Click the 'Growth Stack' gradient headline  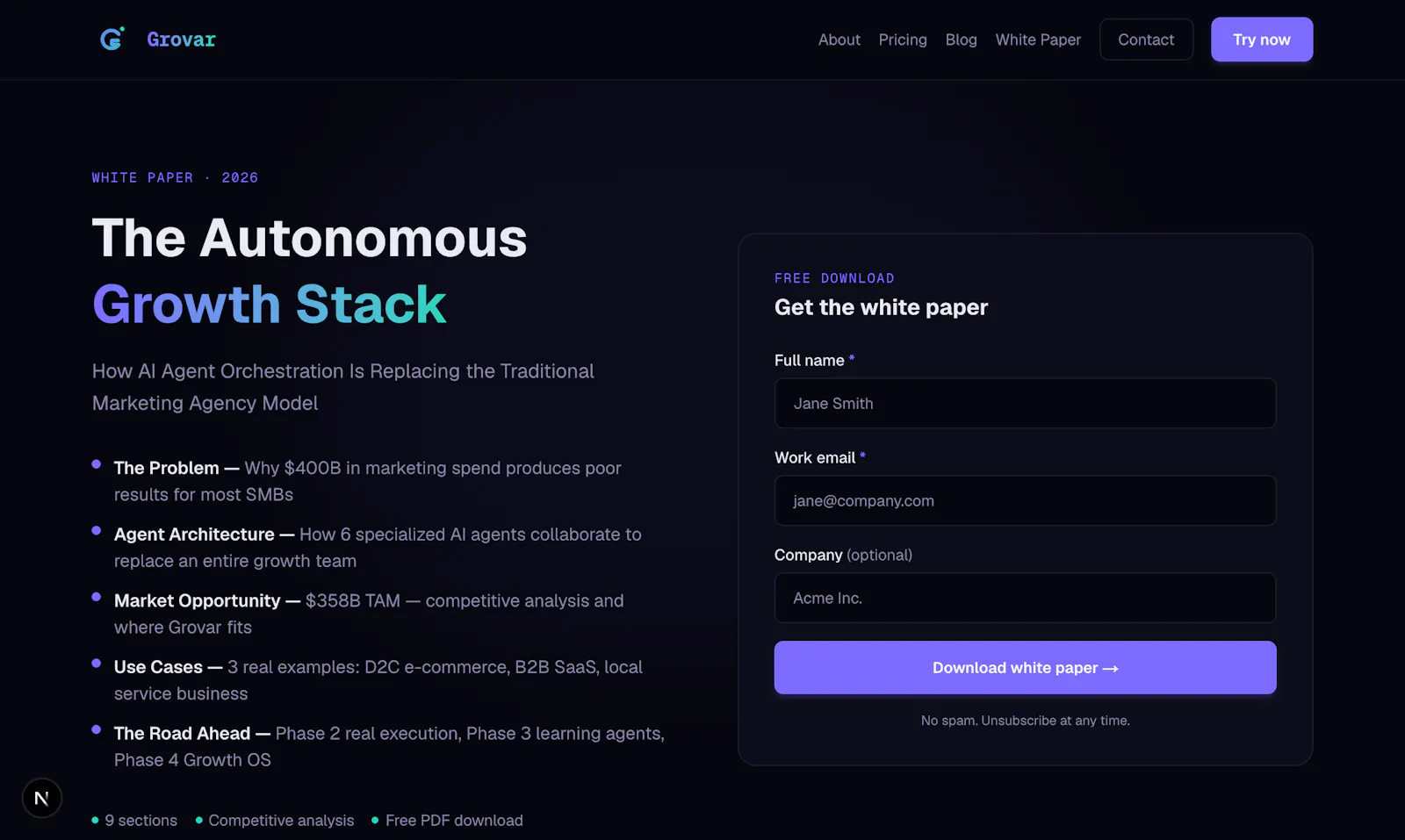(269, 305)
